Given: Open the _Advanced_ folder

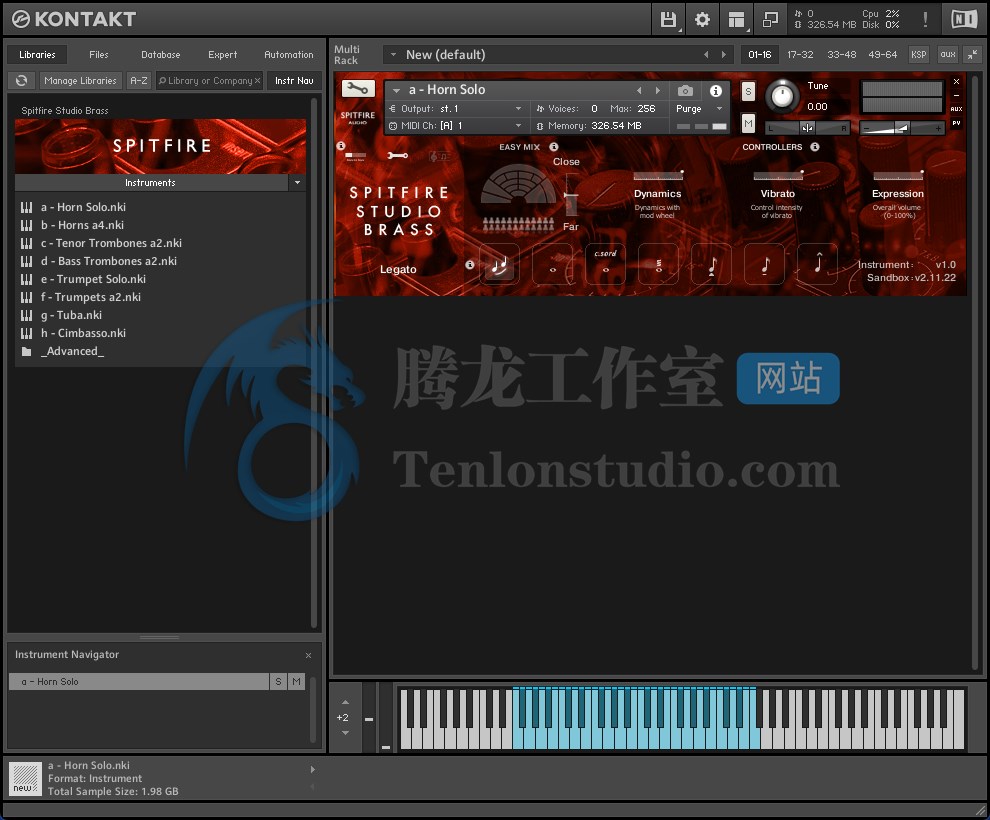Looking at the screenshot, I should coord(72,352).
